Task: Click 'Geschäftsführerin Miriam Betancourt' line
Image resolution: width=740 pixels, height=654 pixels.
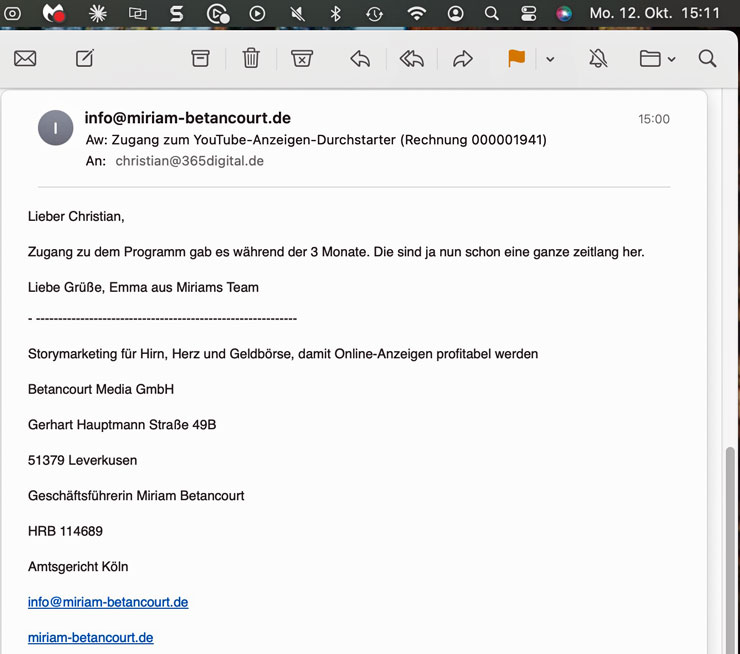Action: 136,495
